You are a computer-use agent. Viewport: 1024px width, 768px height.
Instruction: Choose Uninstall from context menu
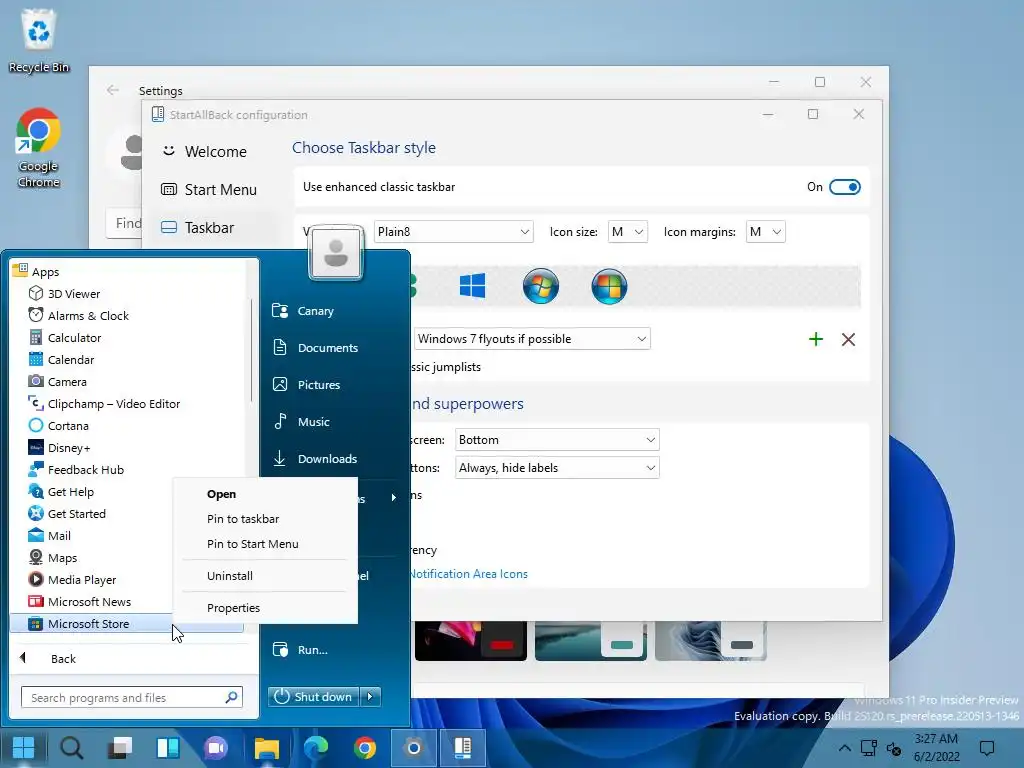pos(230,576)
